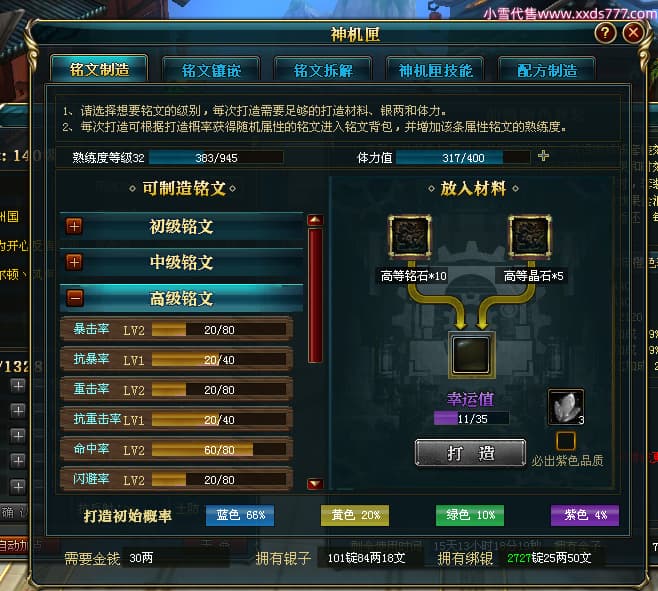Select the 命中率 LV2 inscription row
This screenshot has width=658, height=591.
pyautogui.click(x=176, y=450)
